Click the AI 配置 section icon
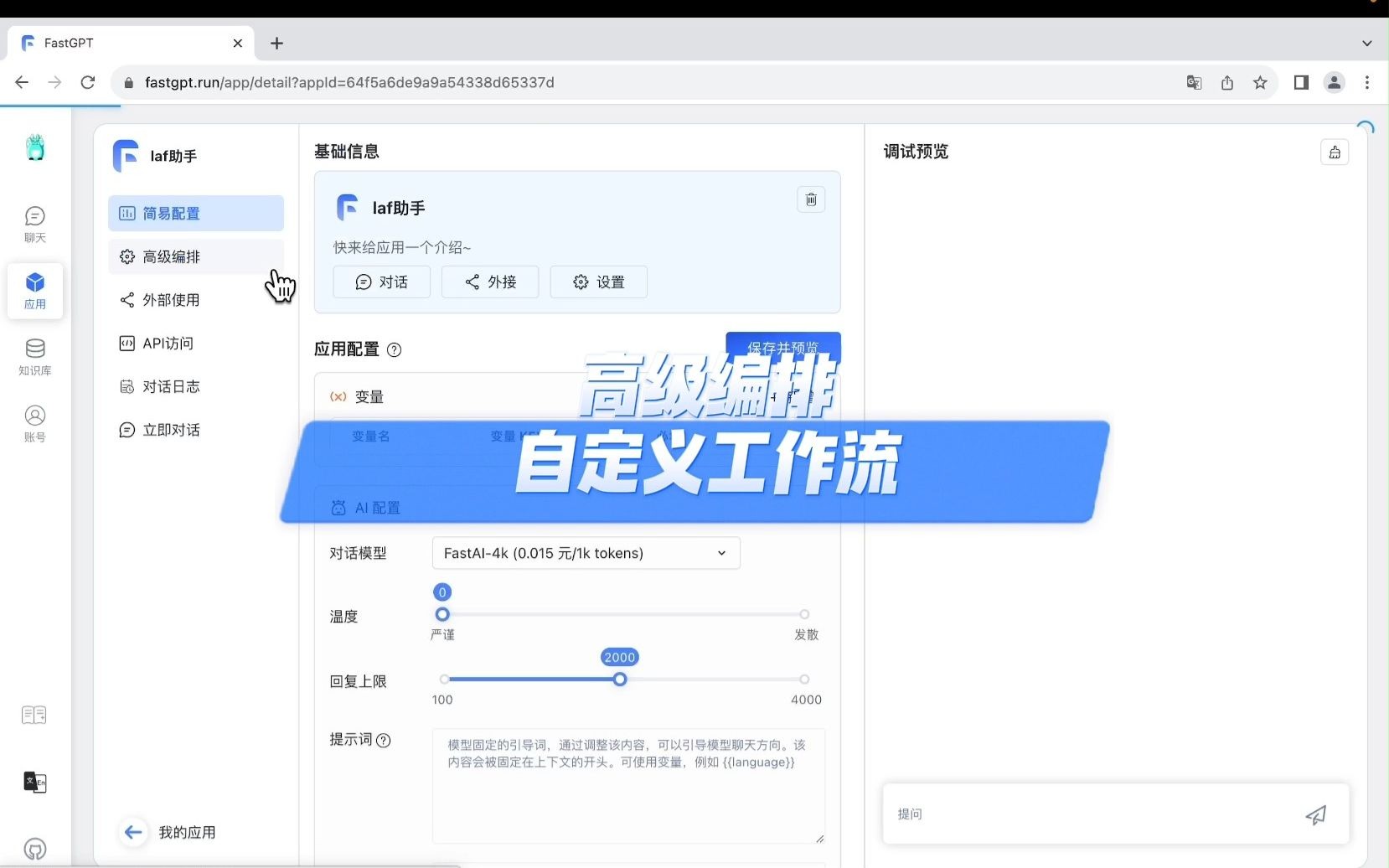This screenshot has width=1389, height=868. click(x=338, y=508)
